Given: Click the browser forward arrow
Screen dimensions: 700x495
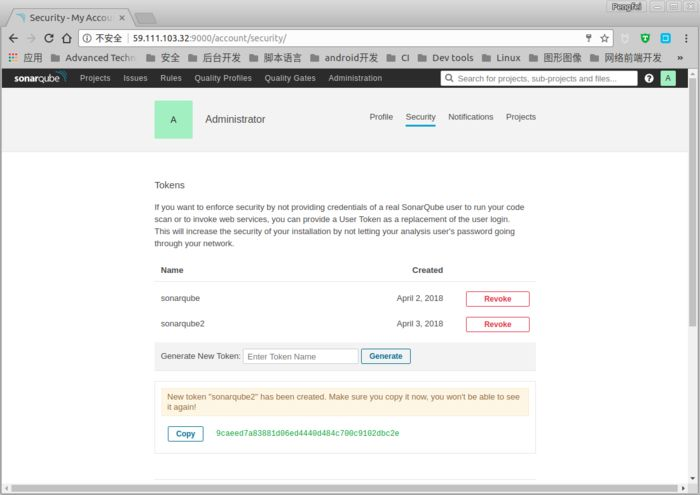Looking at the screenshot, I should (x=31, y=38).
